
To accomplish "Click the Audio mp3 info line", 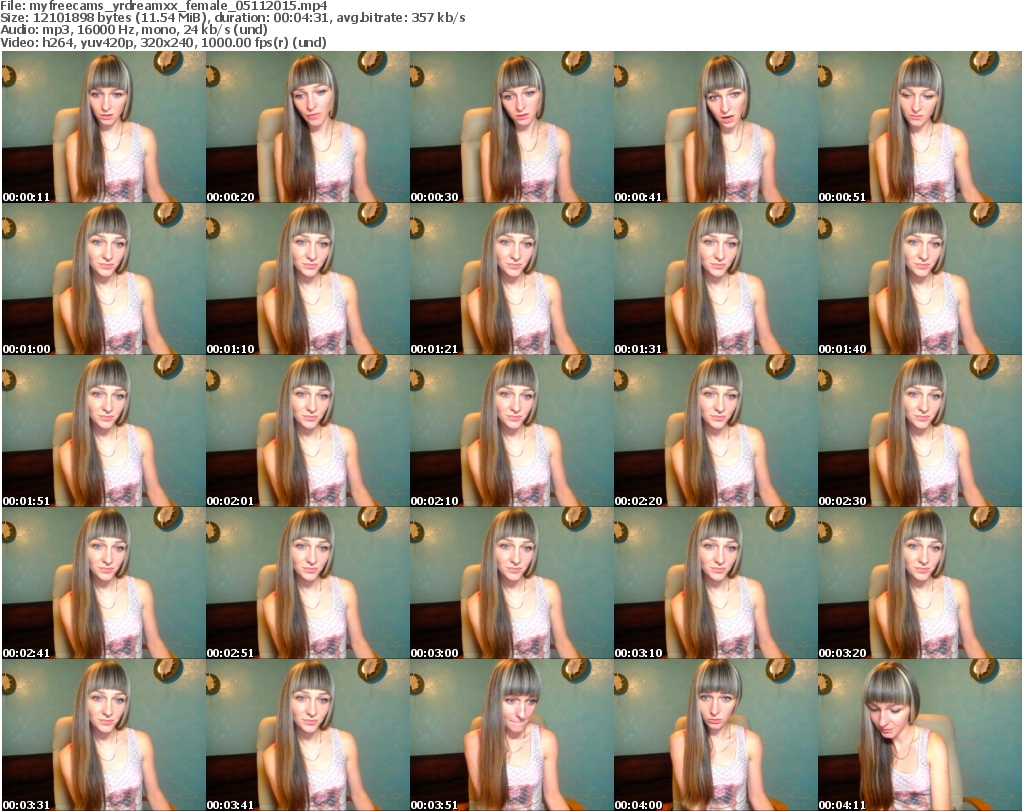I will pyautogui.click(x=134, y=30).
